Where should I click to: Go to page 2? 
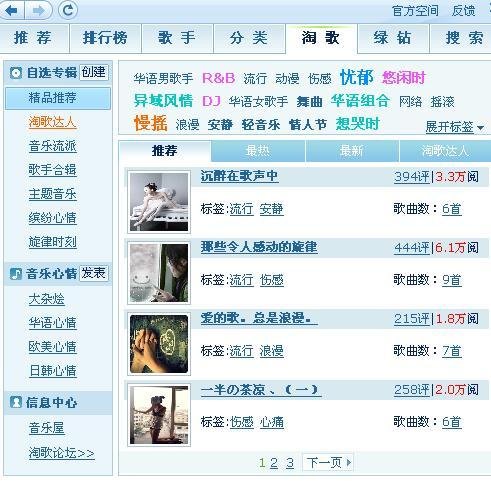coord(274,463)
